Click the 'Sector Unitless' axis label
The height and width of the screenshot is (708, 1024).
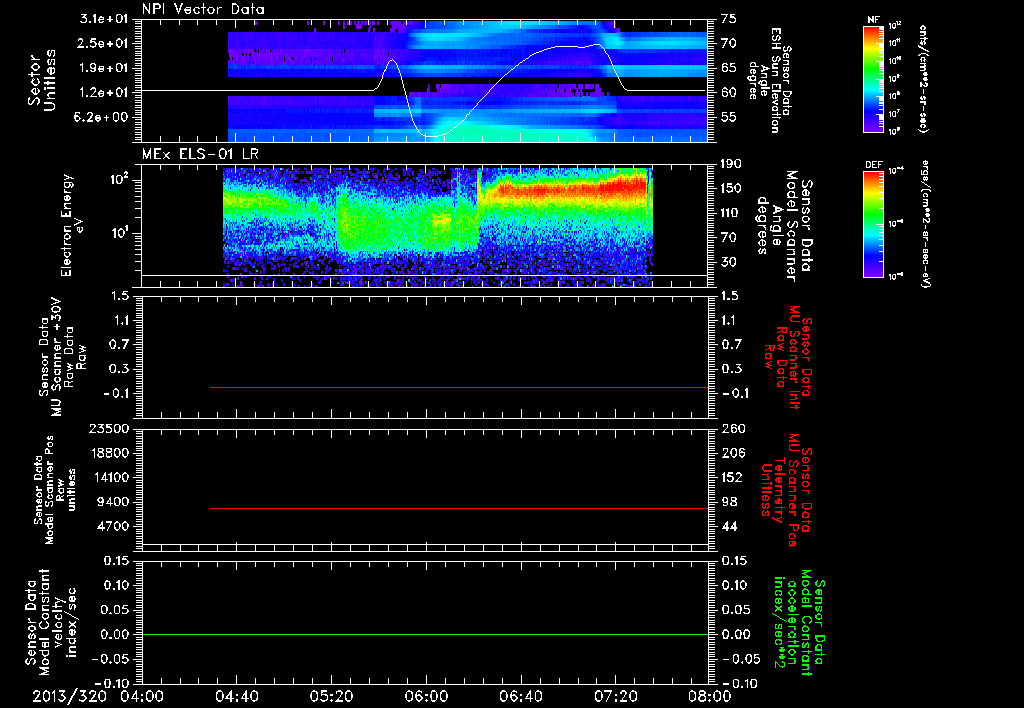click(42, 80)
